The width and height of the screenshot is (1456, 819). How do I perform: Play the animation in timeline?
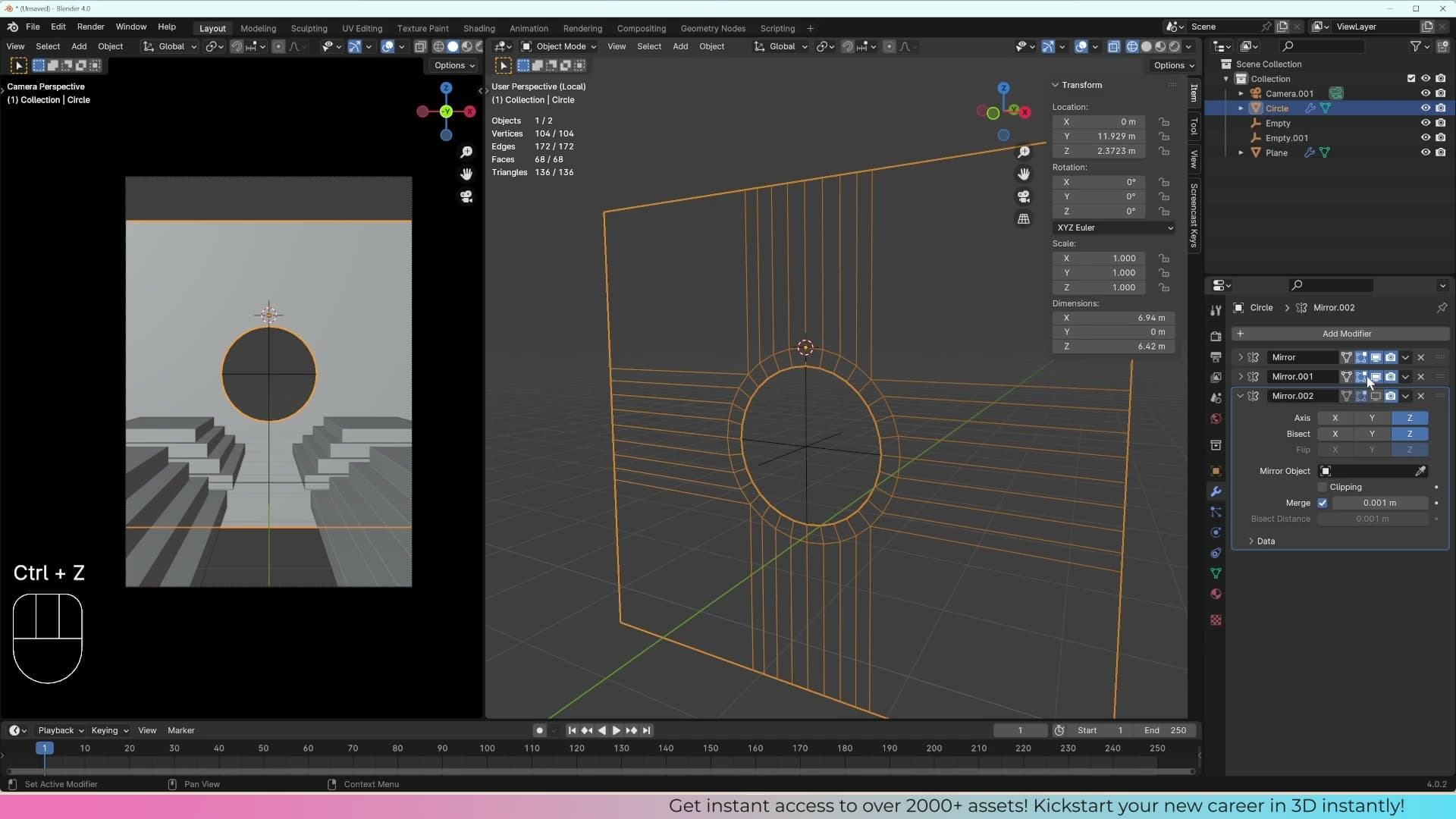tap(616, 730)
